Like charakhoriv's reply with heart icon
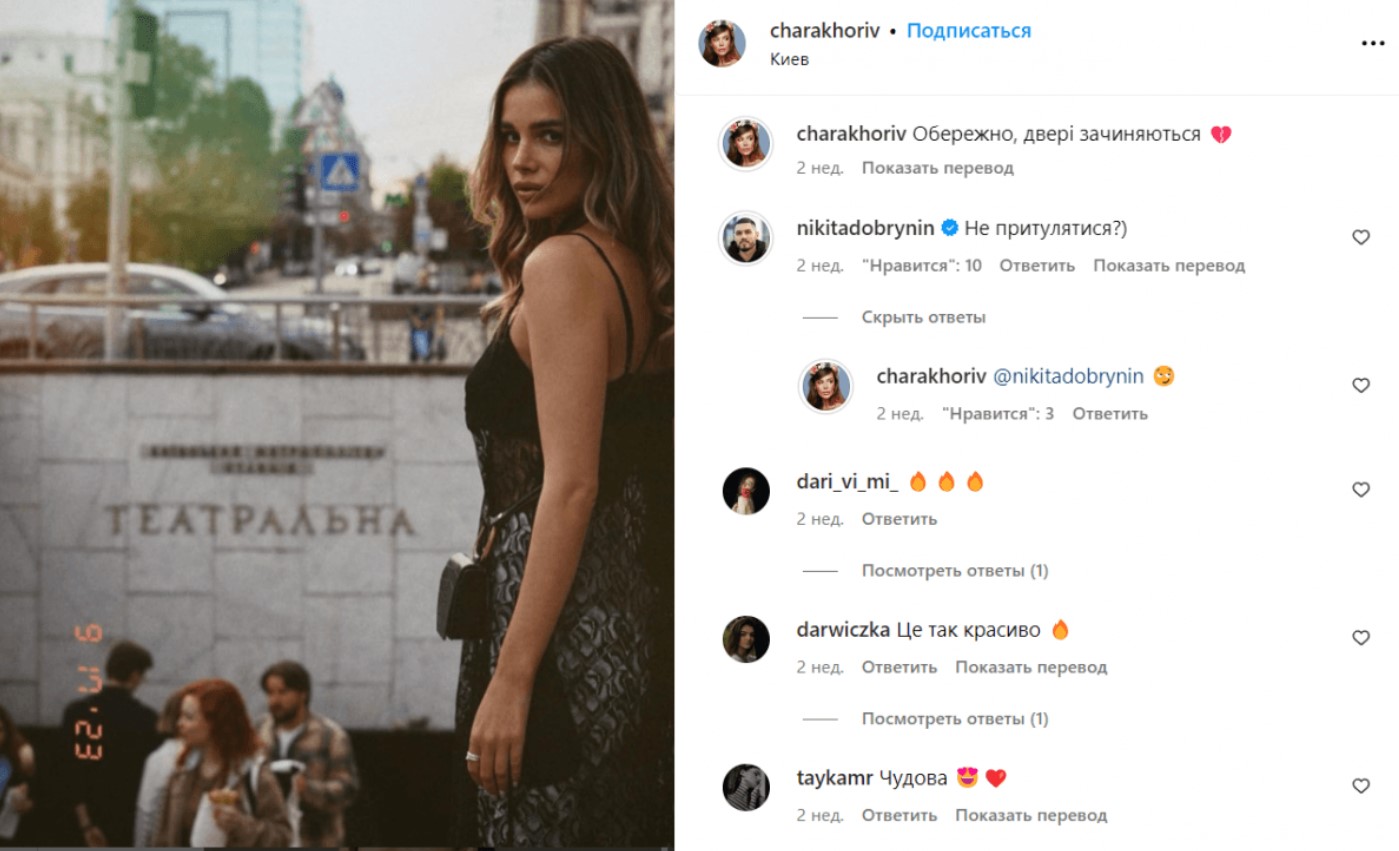The height and width of the screenshot is (851, 1399). pos(1360,385)
